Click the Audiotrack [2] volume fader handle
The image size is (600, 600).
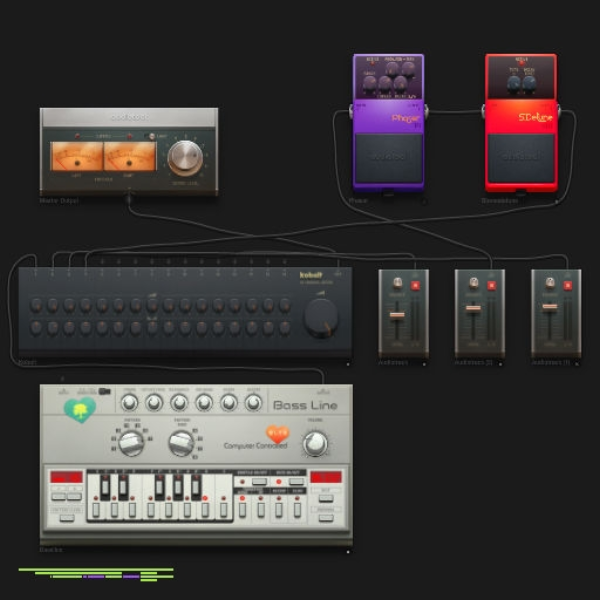click(x=473, y=308)
